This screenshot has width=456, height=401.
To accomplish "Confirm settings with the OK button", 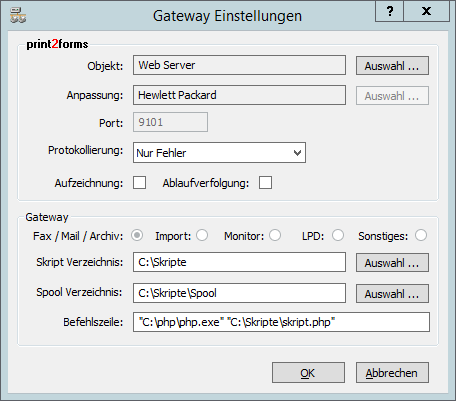I will [308, 373].
